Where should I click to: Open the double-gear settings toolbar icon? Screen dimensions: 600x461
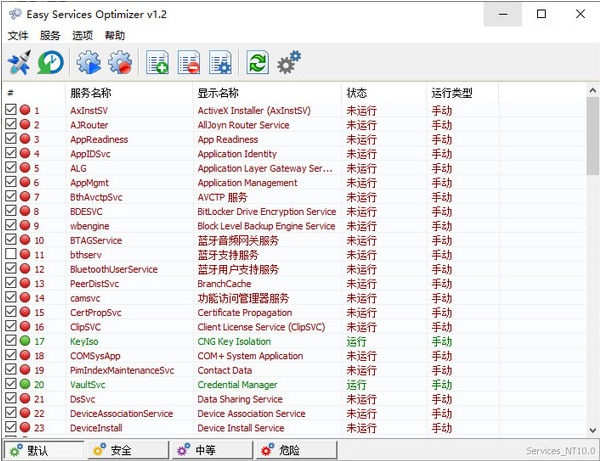[x=289, y=63]
